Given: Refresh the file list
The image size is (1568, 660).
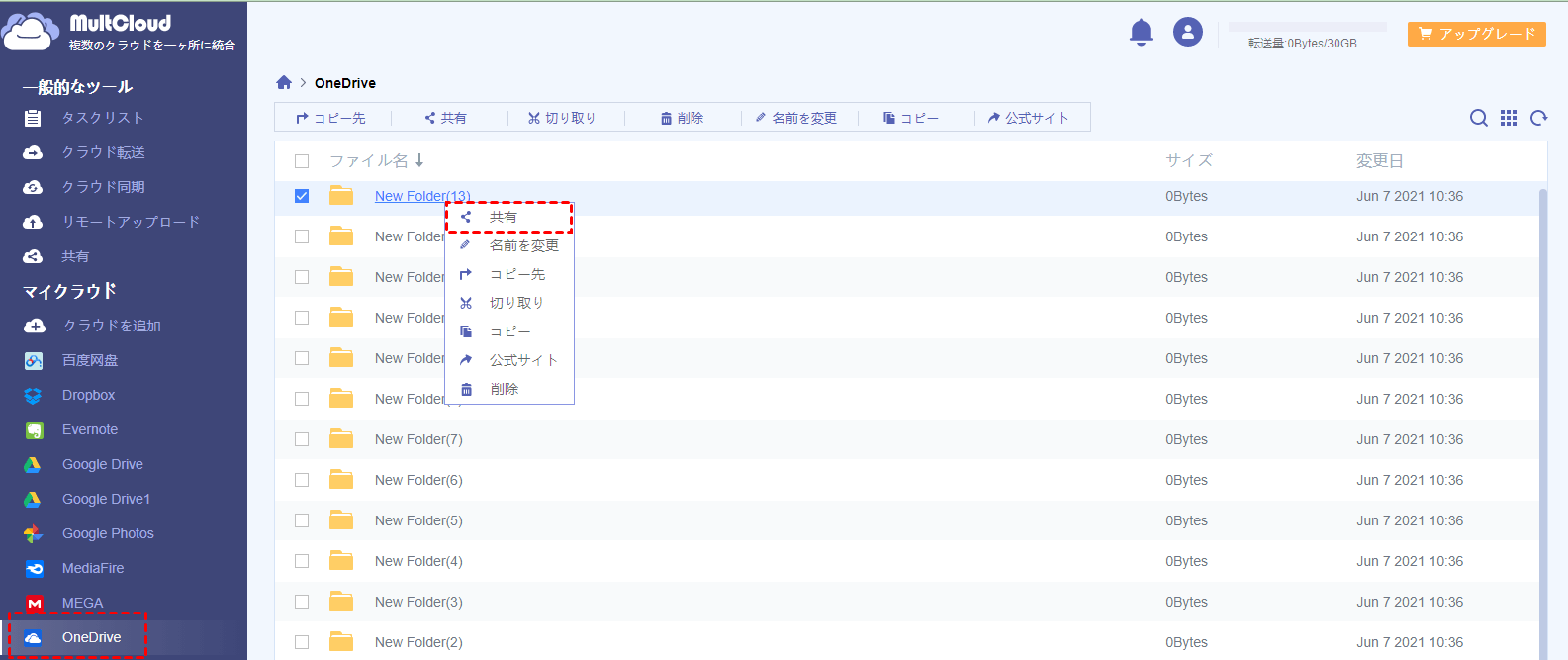Looking at the screenshot, I should click(x=1538, y=118).
